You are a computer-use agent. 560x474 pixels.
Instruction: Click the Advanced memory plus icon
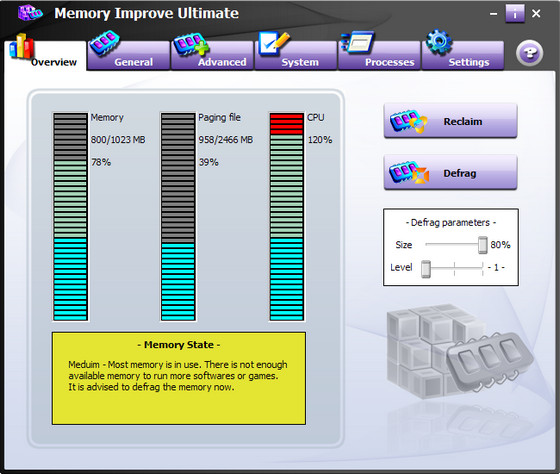pyautogui.click(x=191, y=44)
